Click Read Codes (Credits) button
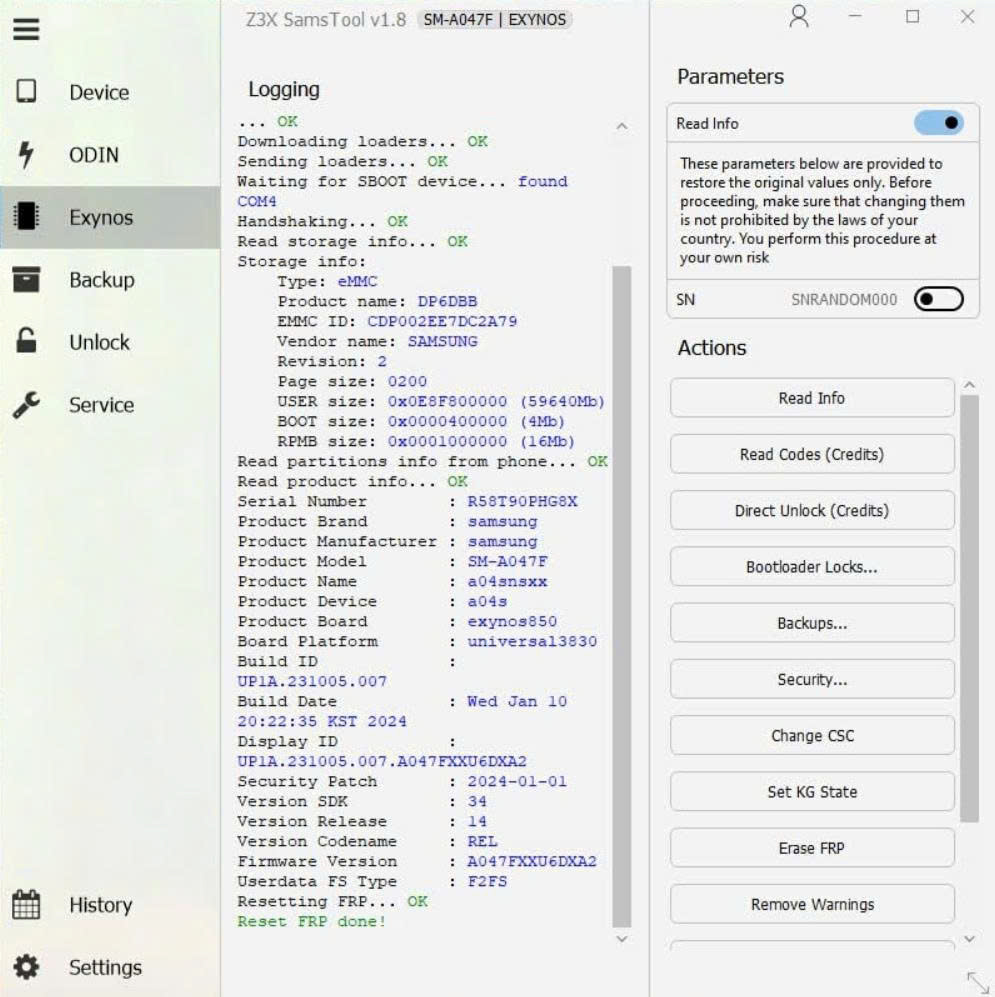The height and width of the screenshot is (997, 995). (812, 454)
